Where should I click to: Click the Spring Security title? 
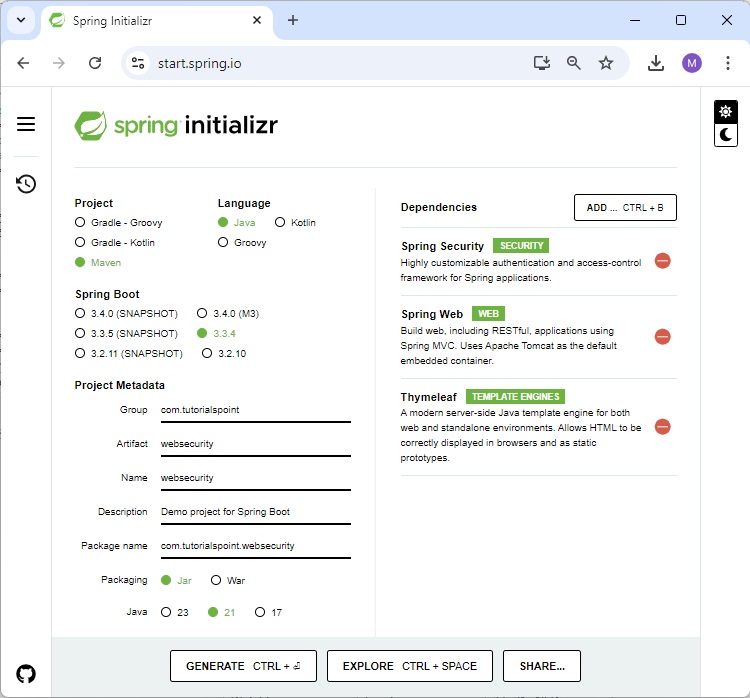[x=442, y=246]
